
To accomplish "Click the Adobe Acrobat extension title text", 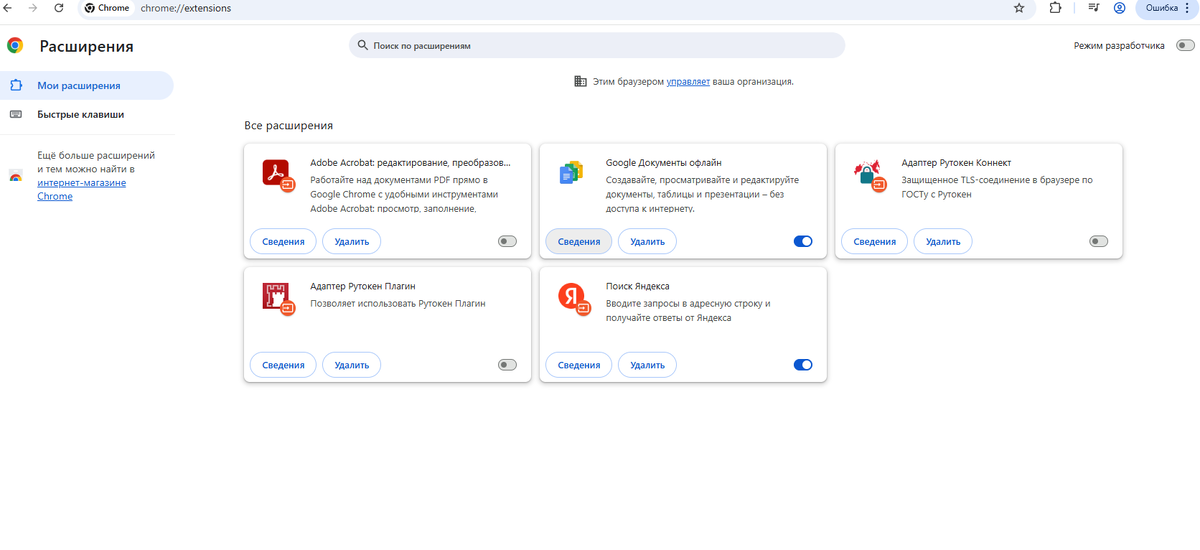I will pyautogui.click(x=410, y=162).
